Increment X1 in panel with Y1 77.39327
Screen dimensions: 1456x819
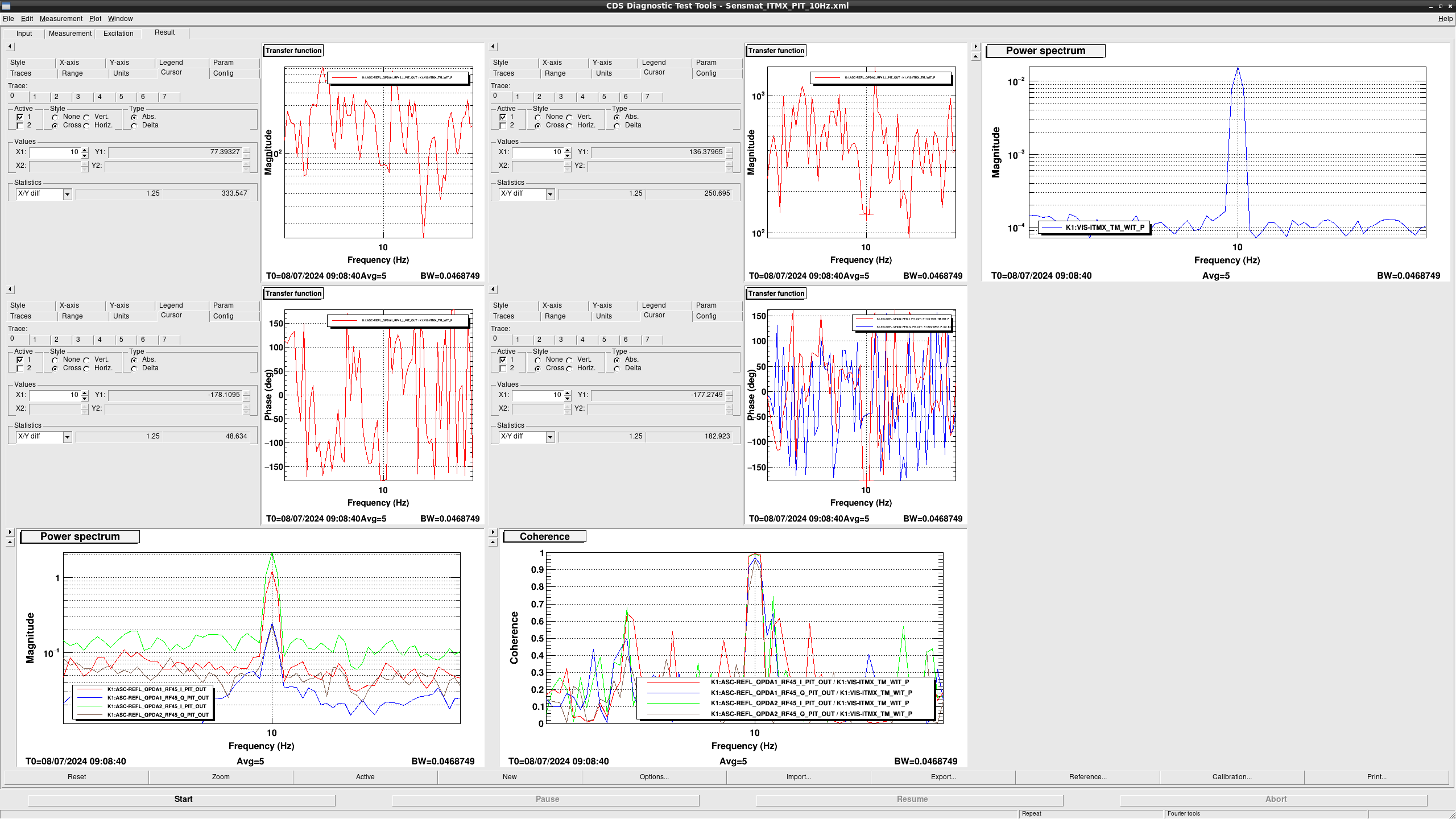[85, 150]
